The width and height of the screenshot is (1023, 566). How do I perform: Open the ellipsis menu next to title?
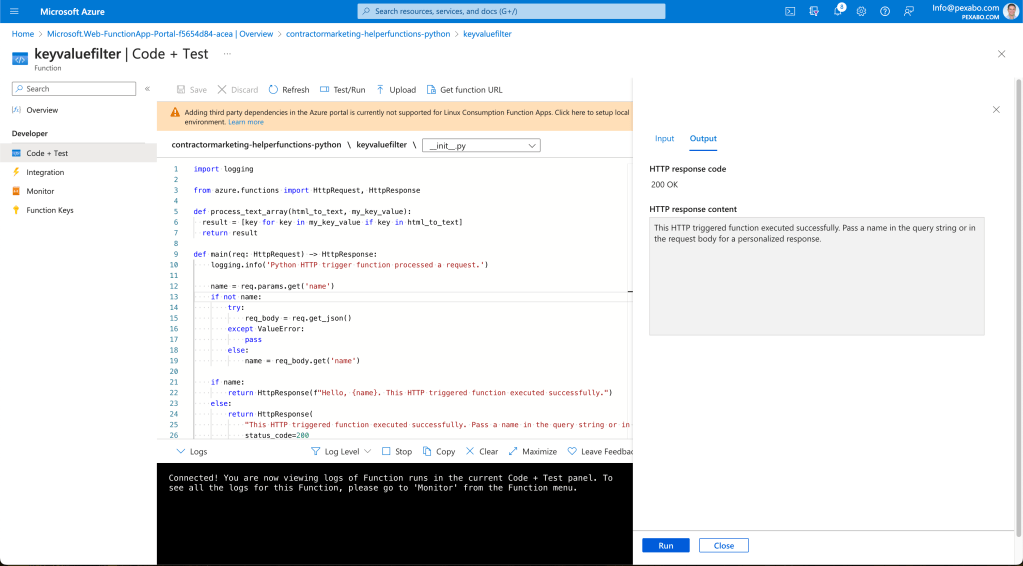(x=227, y=54)
